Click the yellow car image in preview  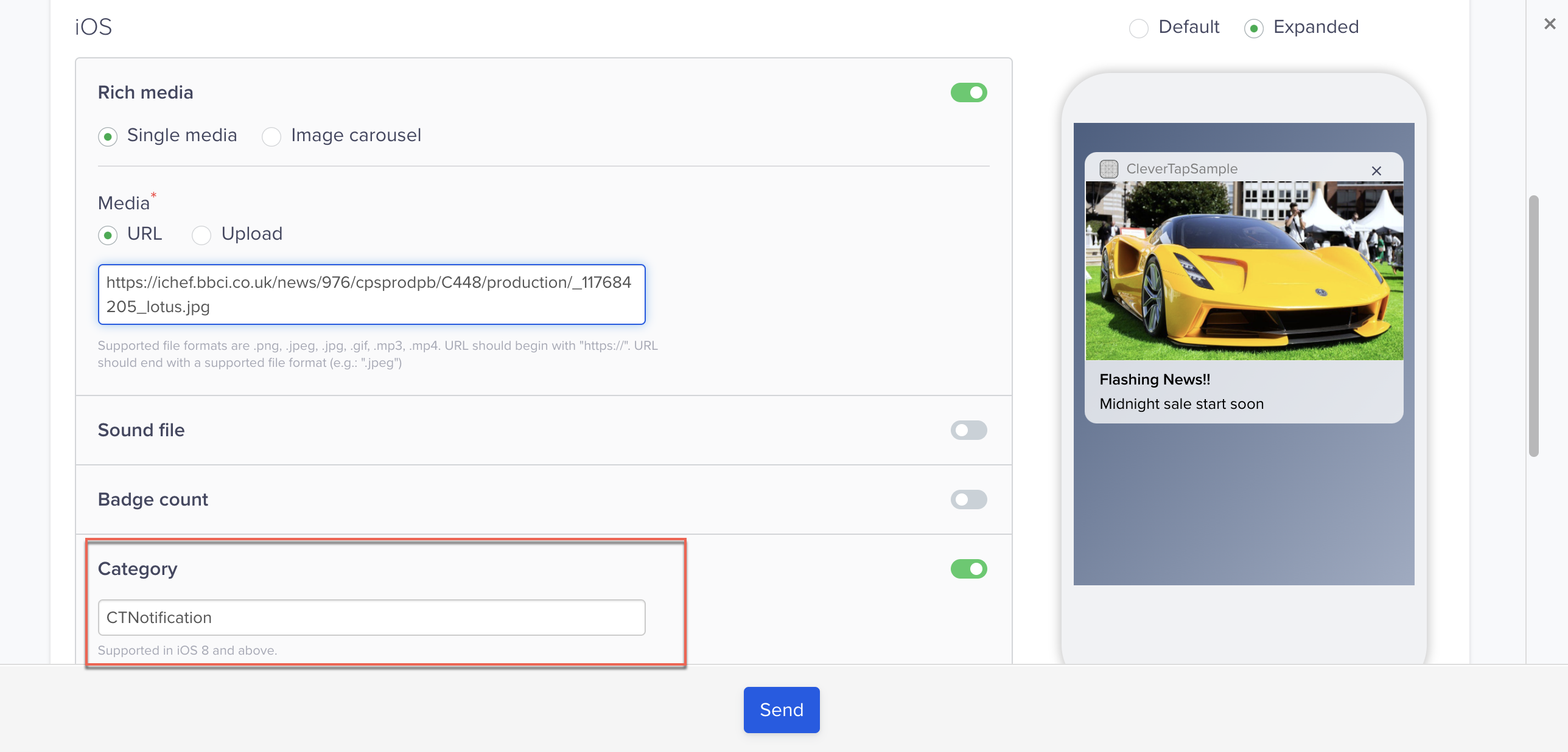1244,272
